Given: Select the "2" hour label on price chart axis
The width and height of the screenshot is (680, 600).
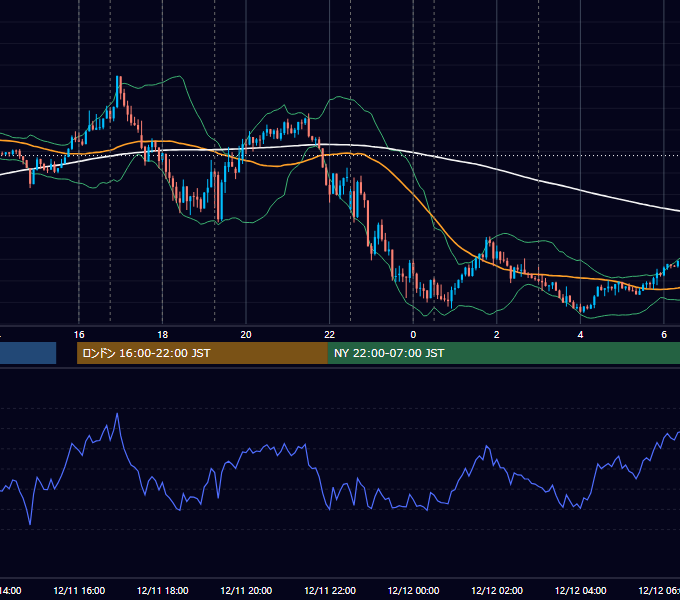Looking at the screenshot, I should [x=497, y=335].
